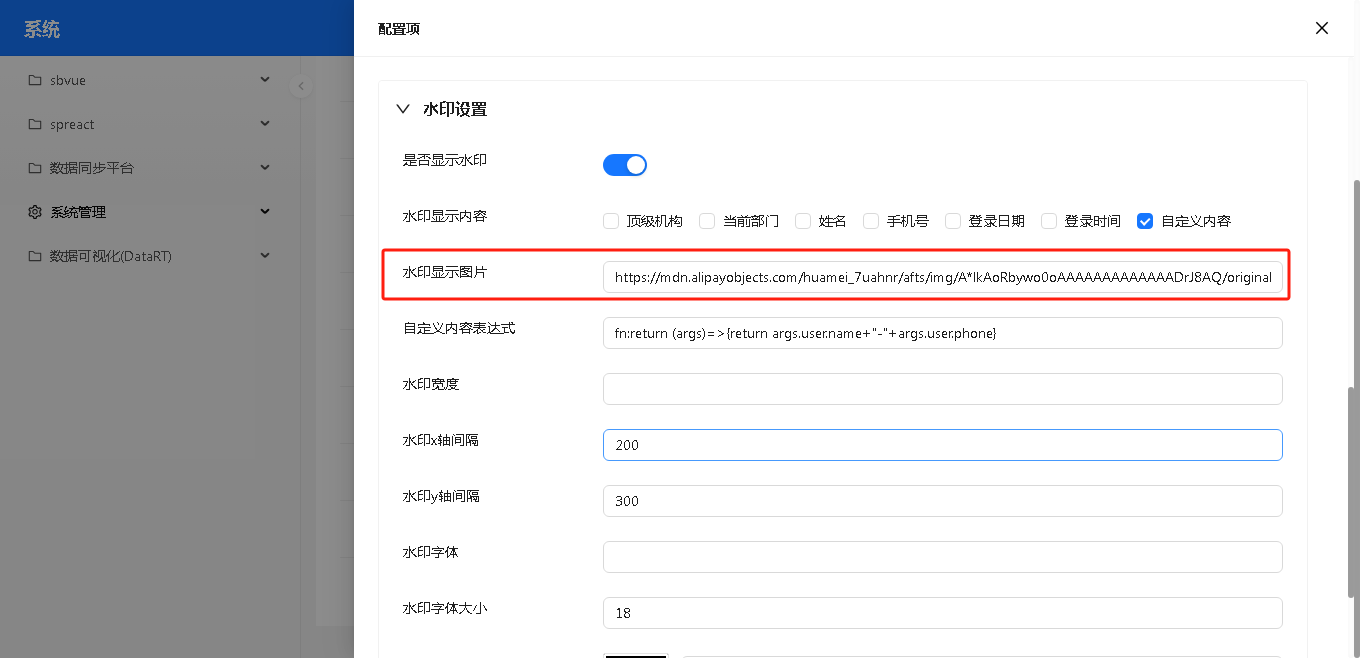Screen dimensions: 1360x658
Task: Click the 数据同步平台 folder icon
Action: 35,168
